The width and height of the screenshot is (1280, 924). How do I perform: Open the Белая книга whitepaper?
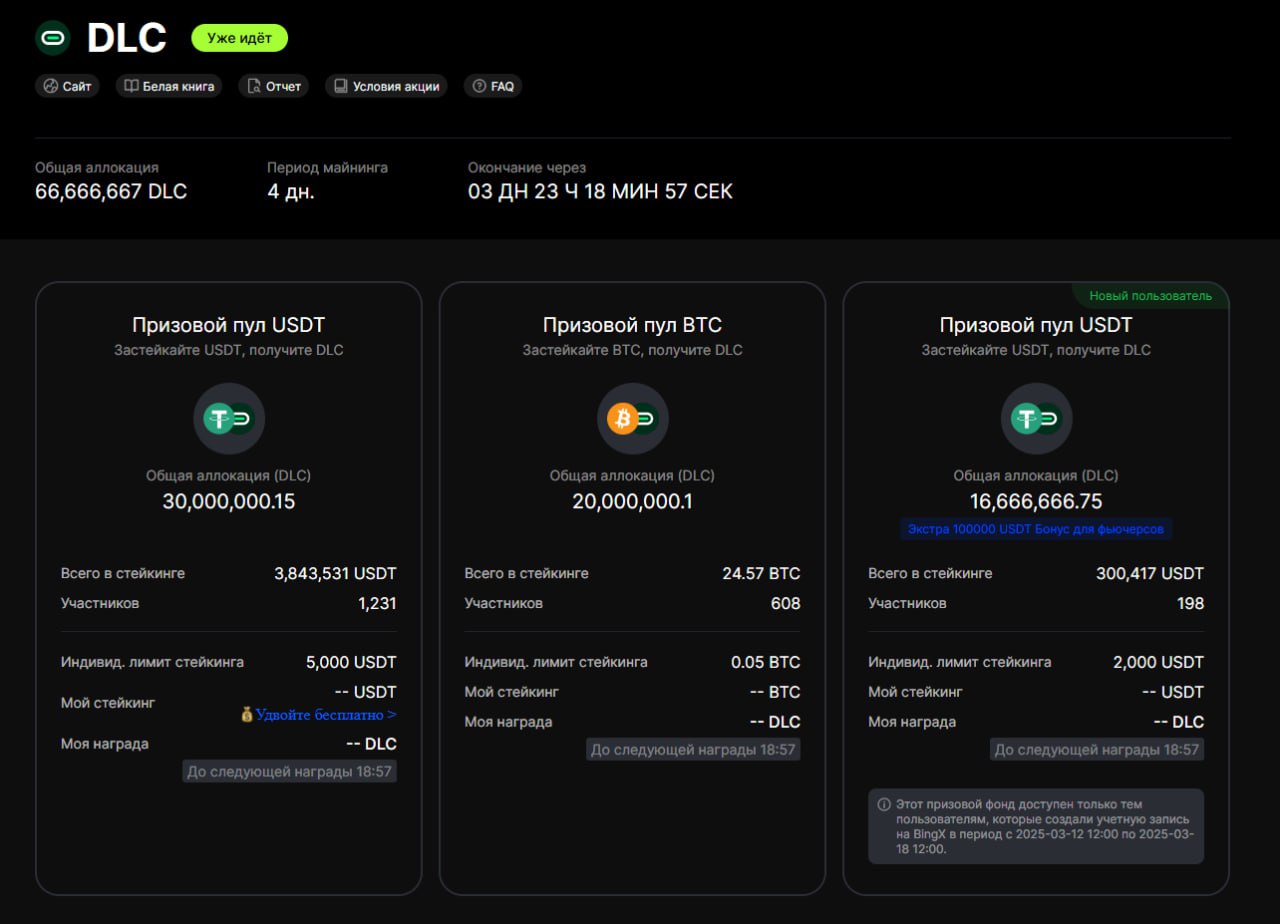click(x=169, y=86)
